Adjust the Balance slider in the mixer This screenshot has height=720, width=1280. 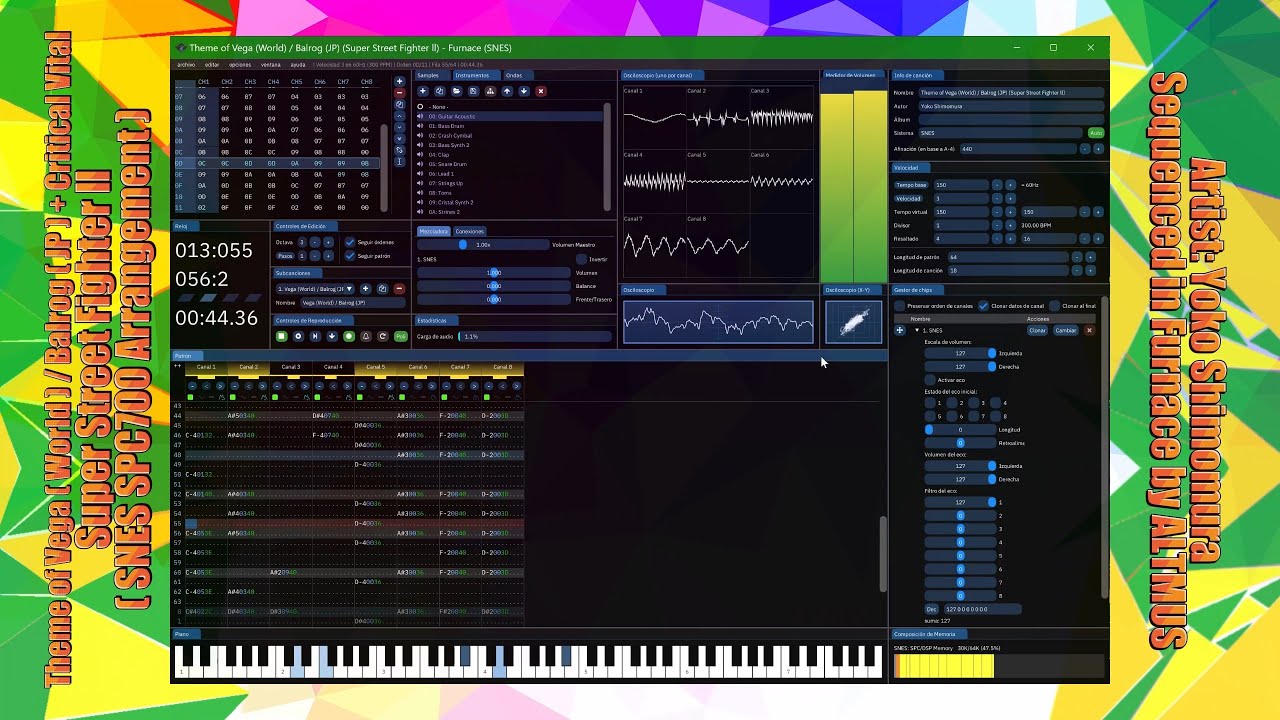(x=494, y=286)
